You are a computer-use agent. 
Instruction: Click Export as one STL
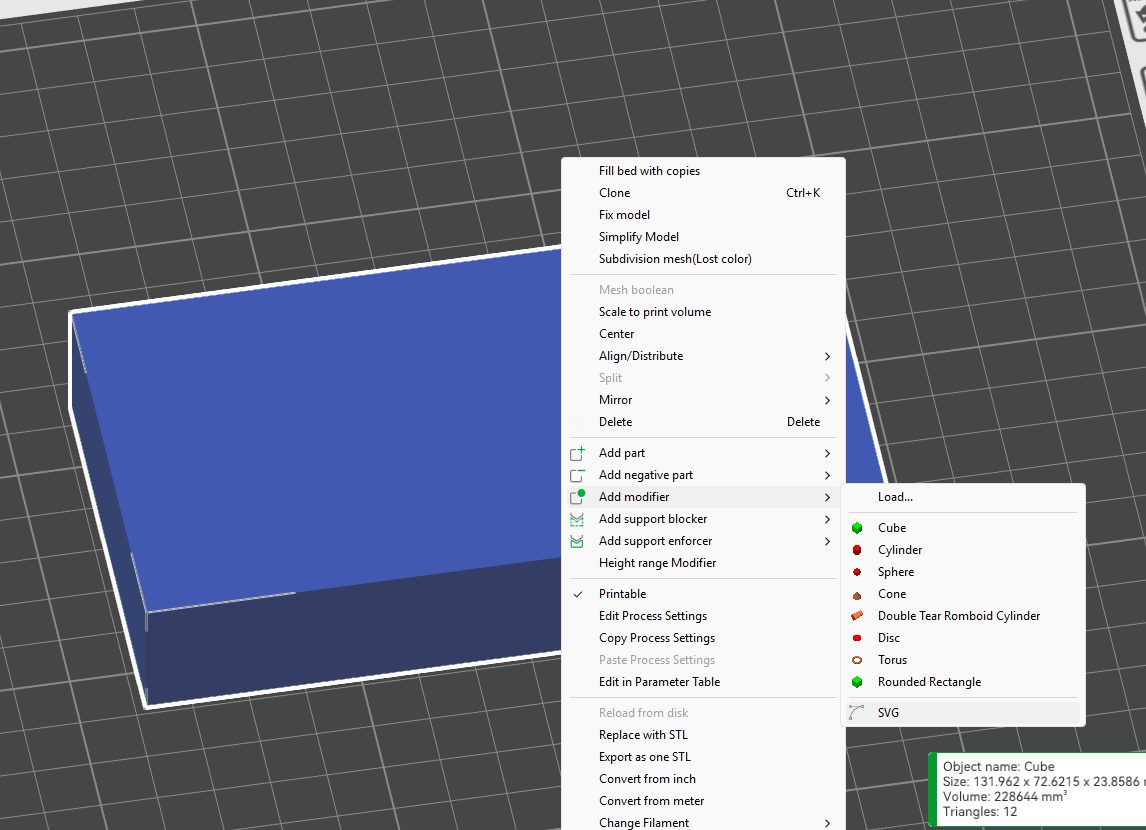(644, 757)
